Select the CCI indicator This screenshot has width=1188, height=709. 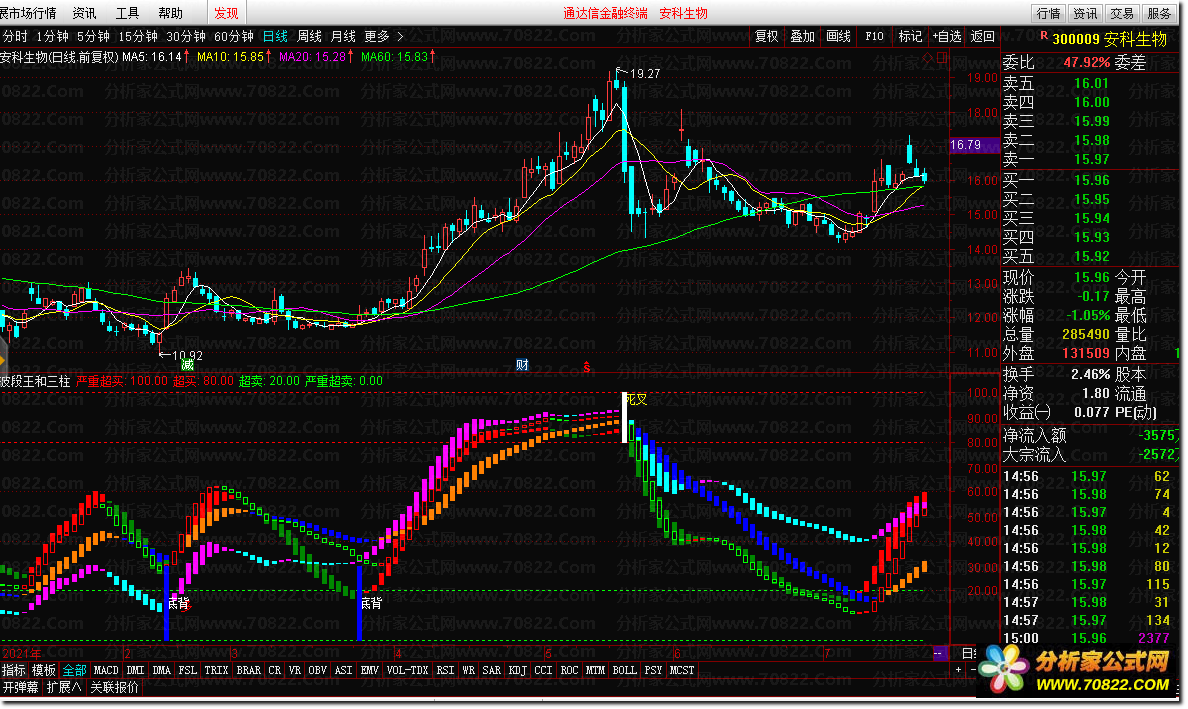pos(543,670)
